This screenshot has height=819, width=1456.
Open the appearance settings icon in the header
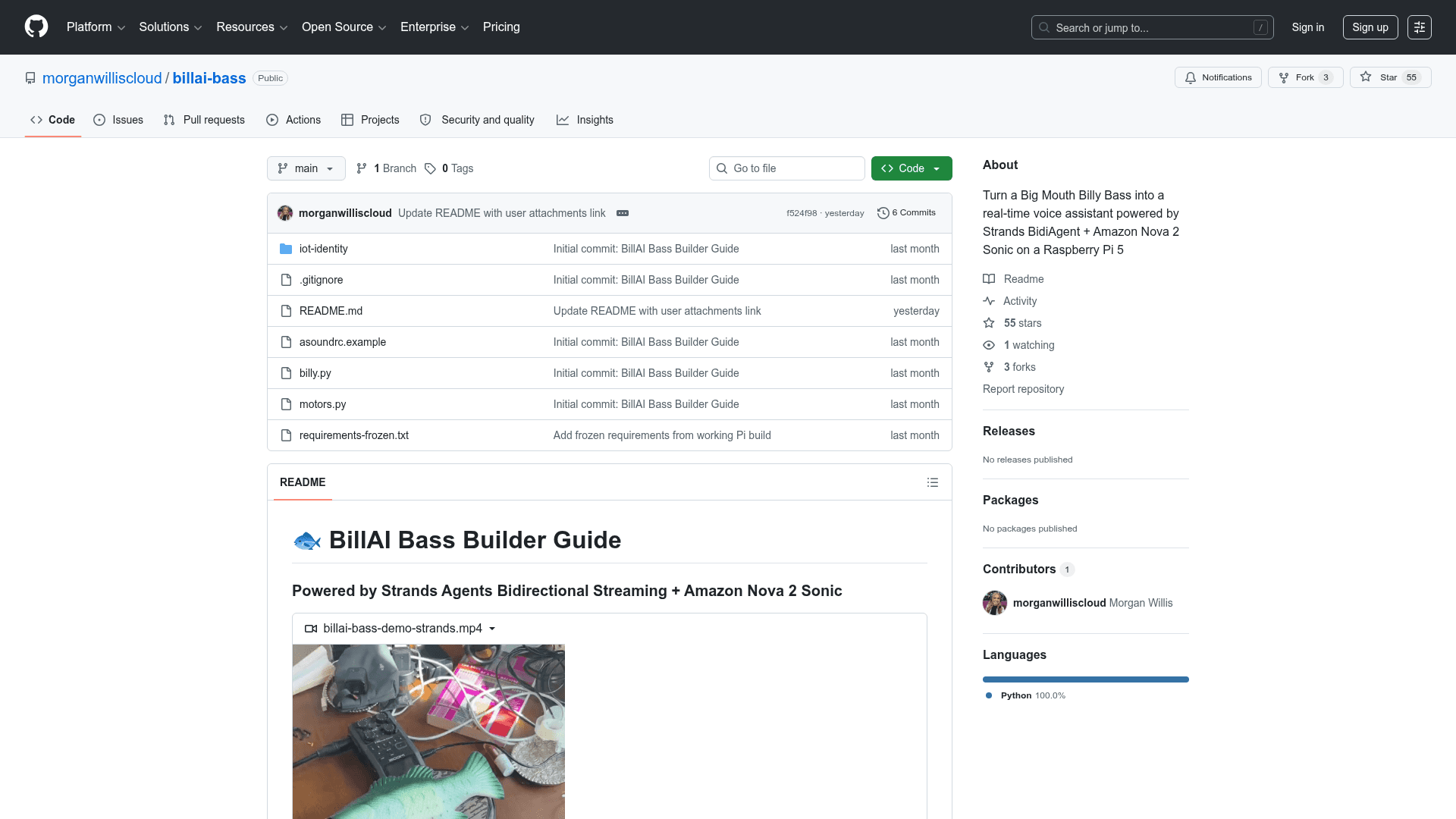1420,27
